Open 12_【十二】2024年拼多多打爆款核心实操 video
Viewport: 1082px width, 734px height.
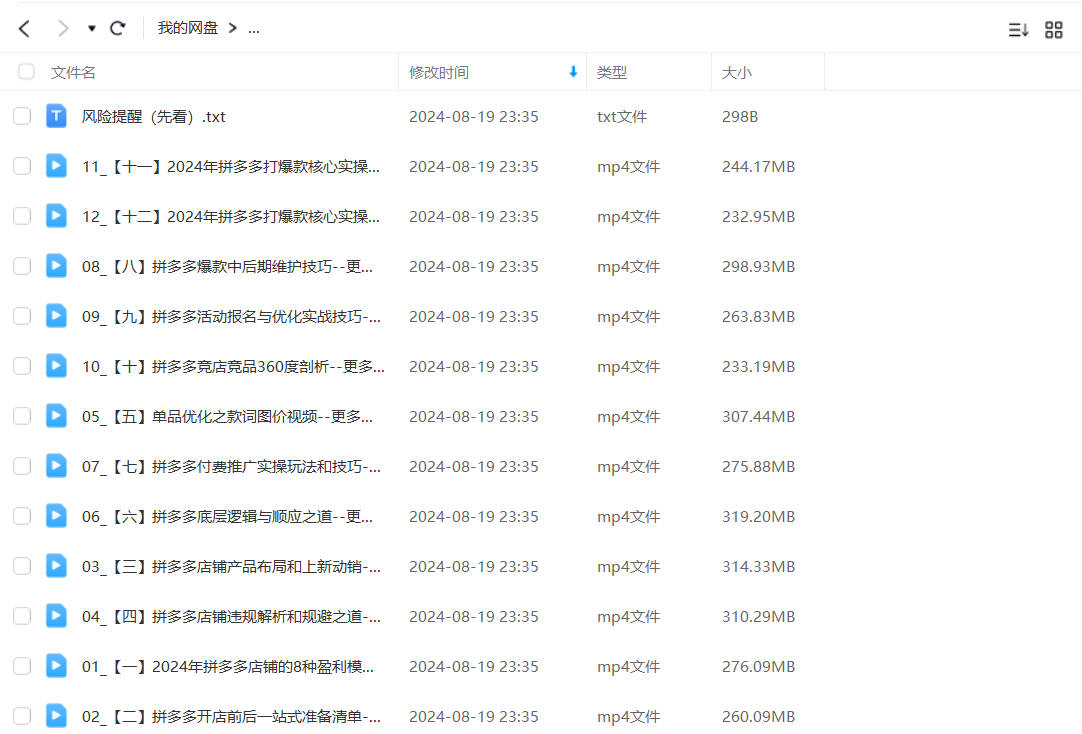(230, 217)
